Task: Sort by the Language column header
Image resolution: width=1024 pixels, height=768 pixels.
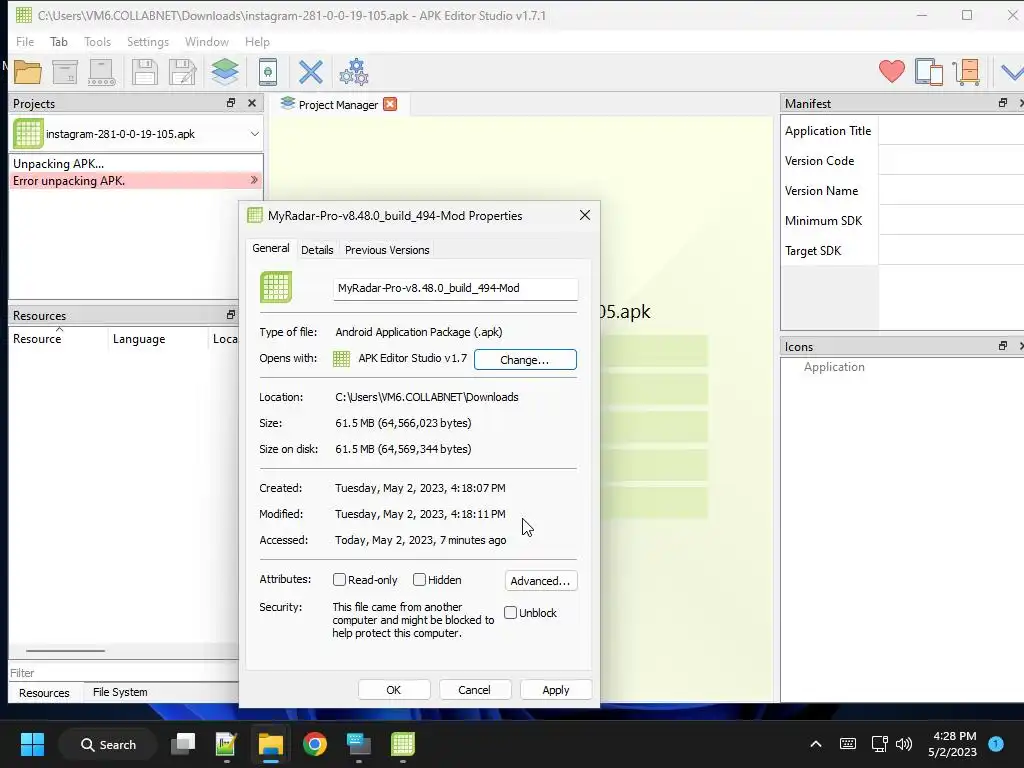Action: tap(139, 339)
